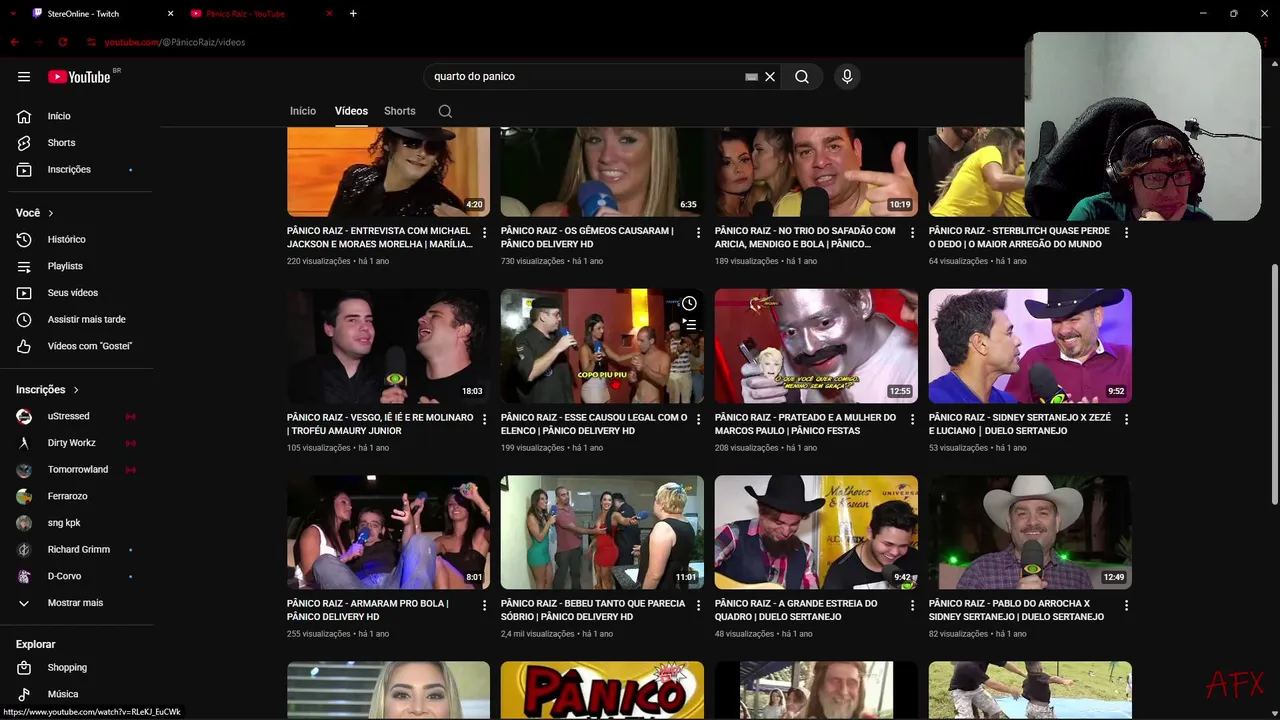
Task: Clear the search text with X
Action: point(770,77)
